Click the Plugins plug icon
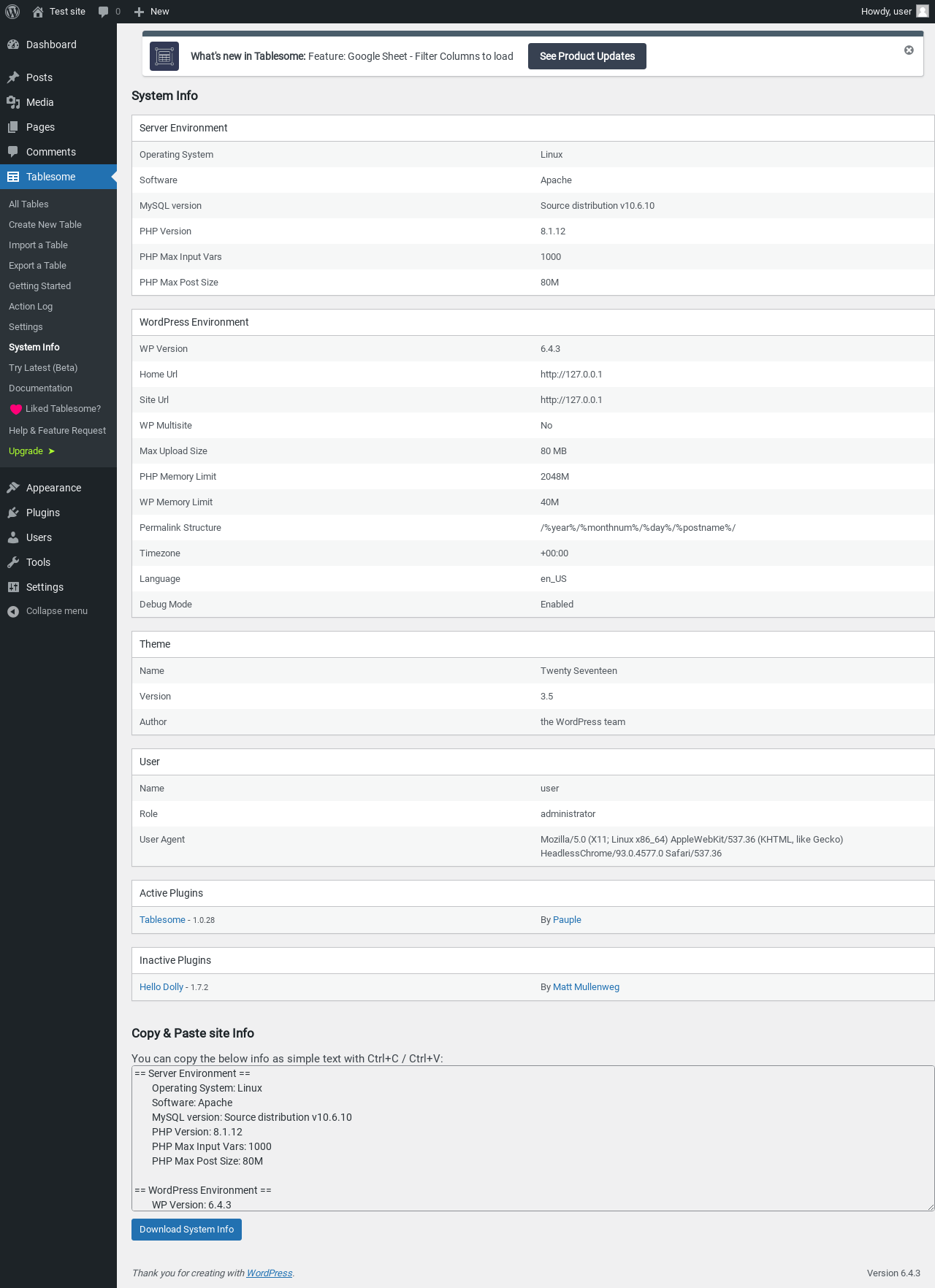 click(x=13, y=513)
